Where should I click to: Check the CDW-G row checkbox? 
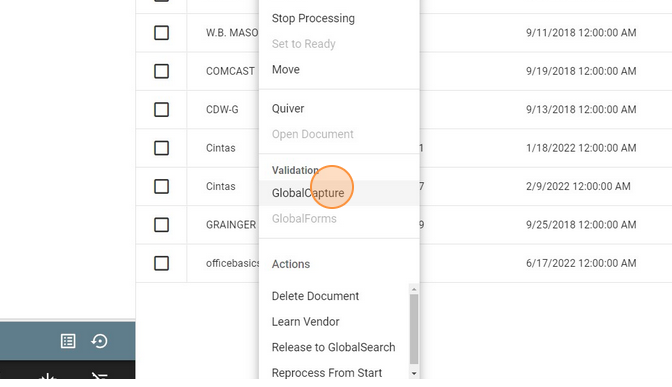[x=162, y=110]
